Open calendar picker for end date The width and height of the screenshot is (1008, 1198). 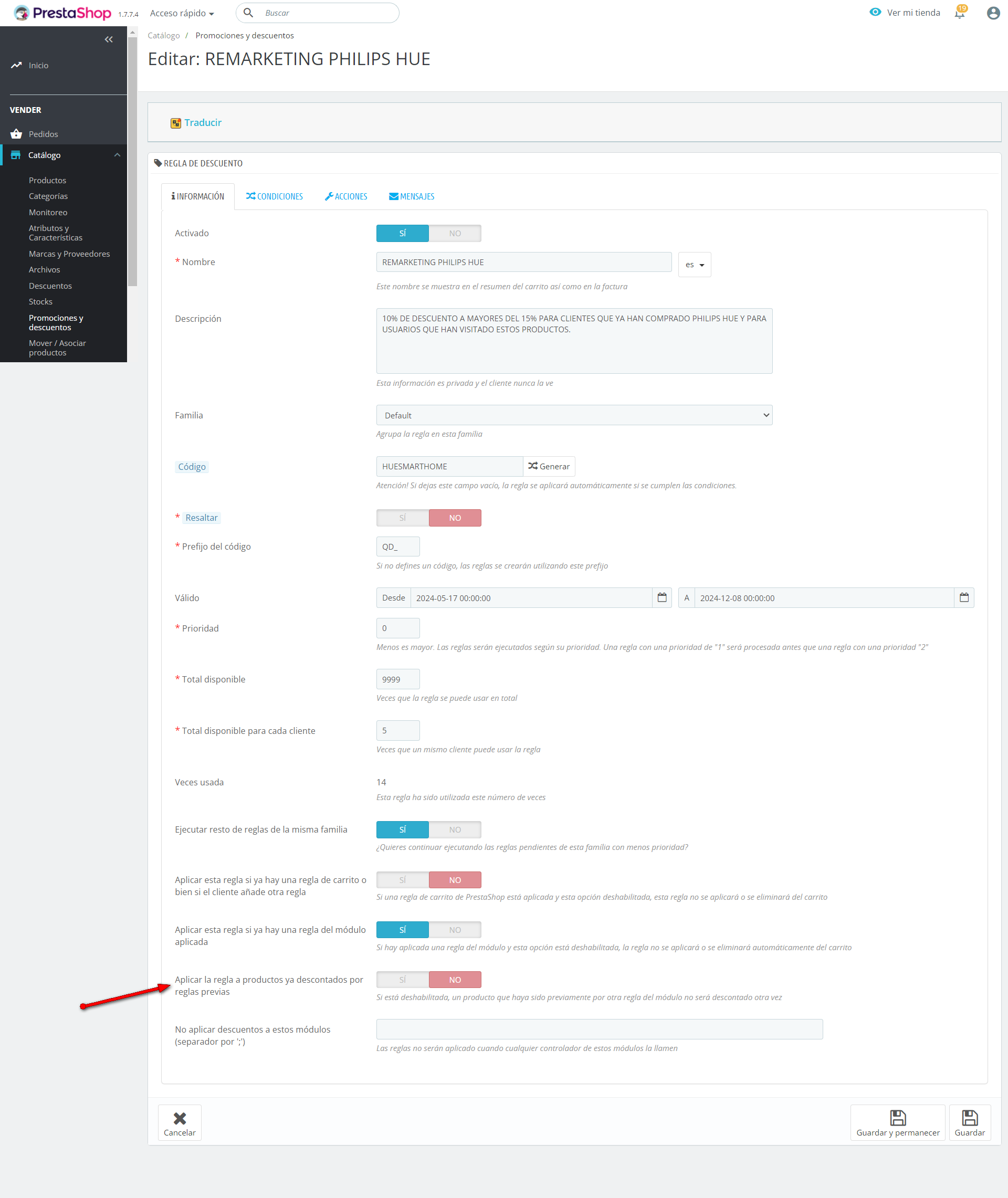coord(963,597)
